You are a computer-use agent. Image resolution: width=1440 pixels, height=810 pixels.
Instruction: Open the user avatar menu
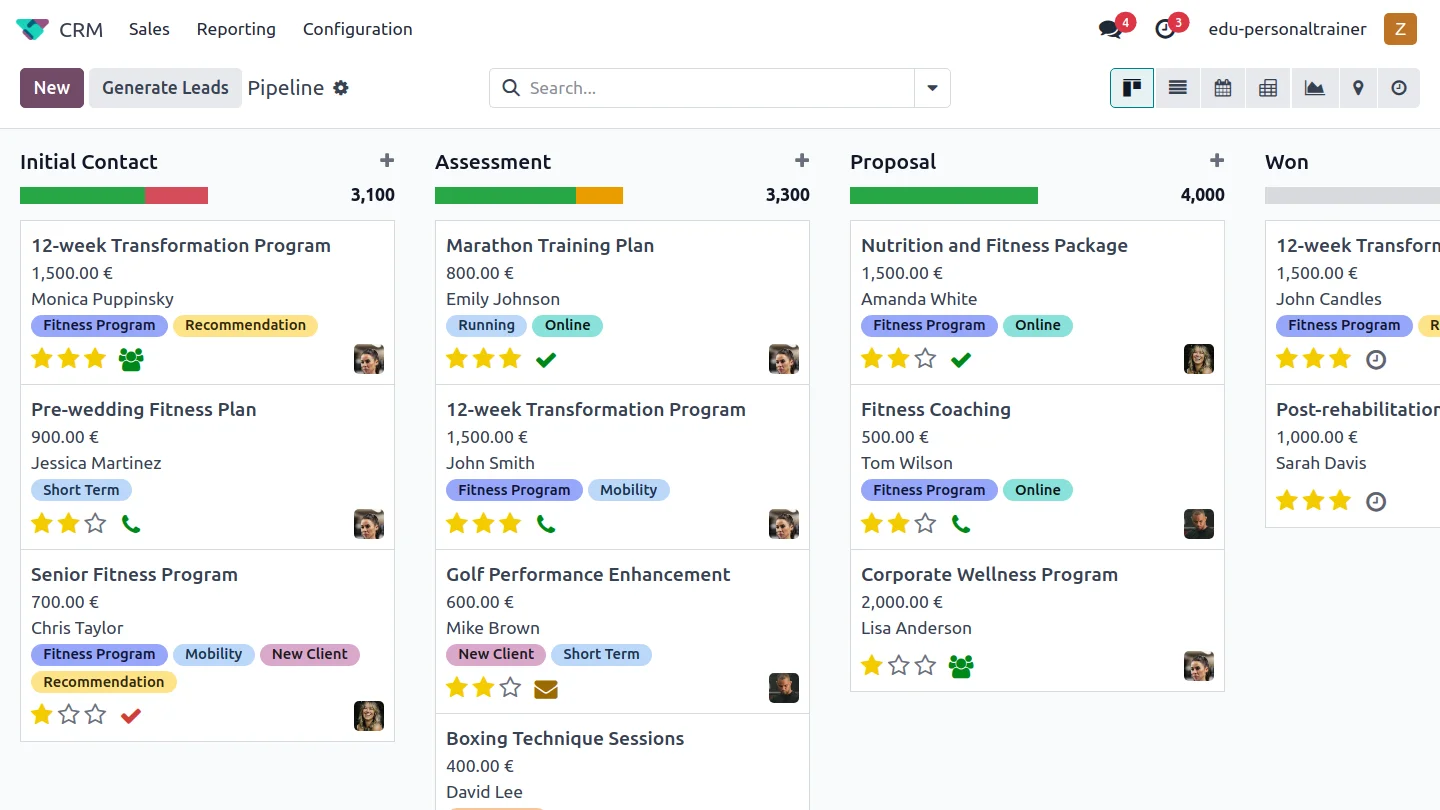pyautogui.click(x=1400, y=29)
